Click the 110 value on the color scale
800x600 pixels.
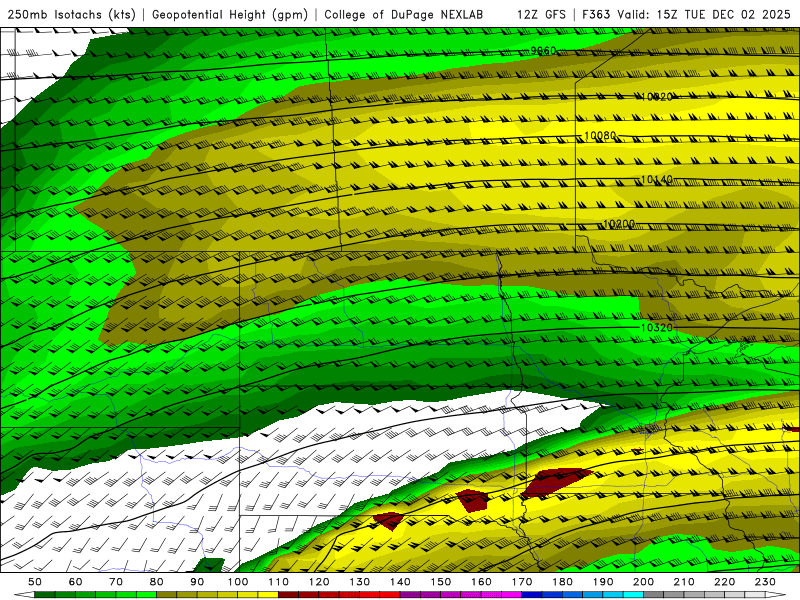279,582
